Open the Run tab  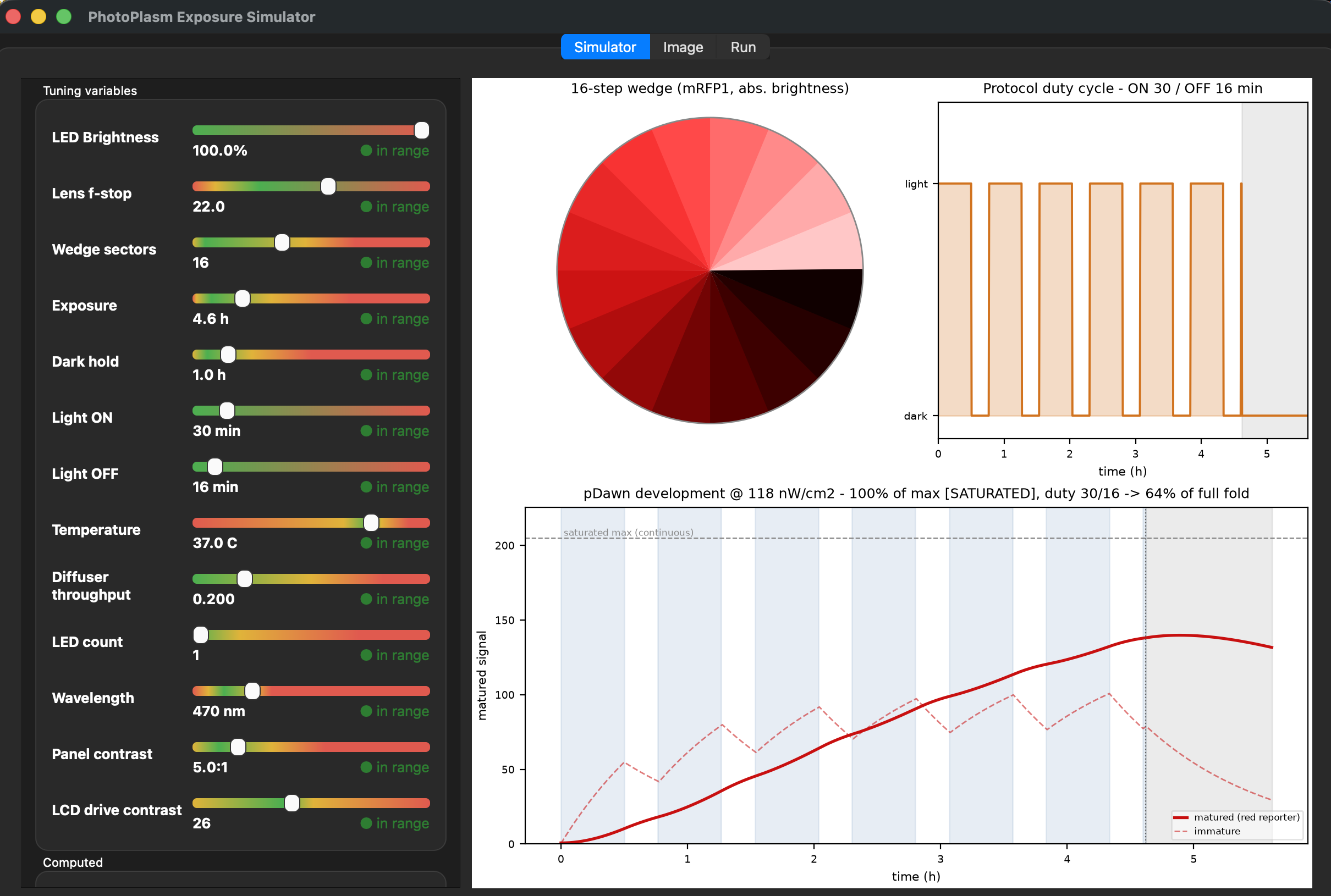743,47
